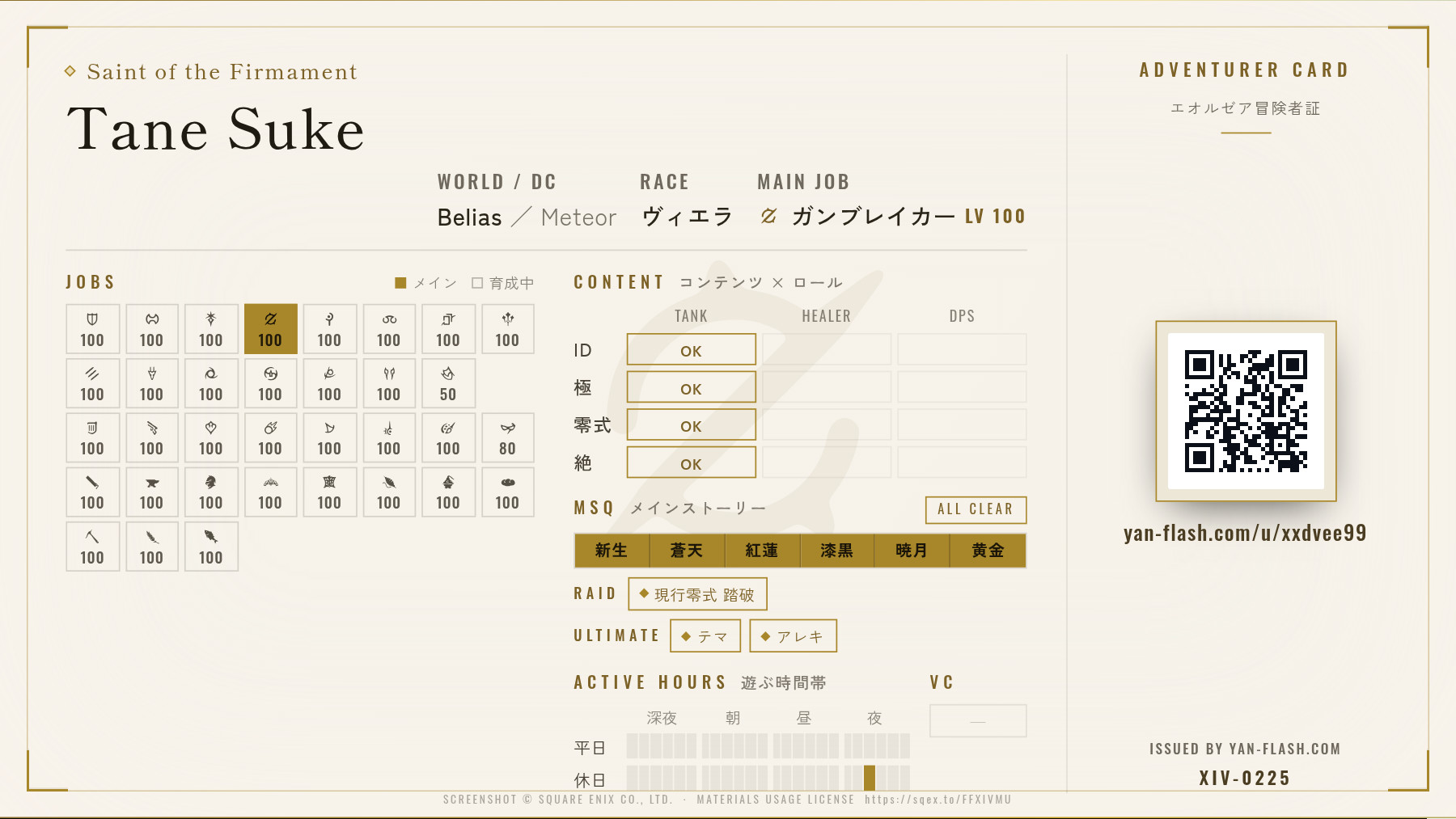Click the highlighted 休日 night hour cell

pyautogui.click(x=870, y=779)
